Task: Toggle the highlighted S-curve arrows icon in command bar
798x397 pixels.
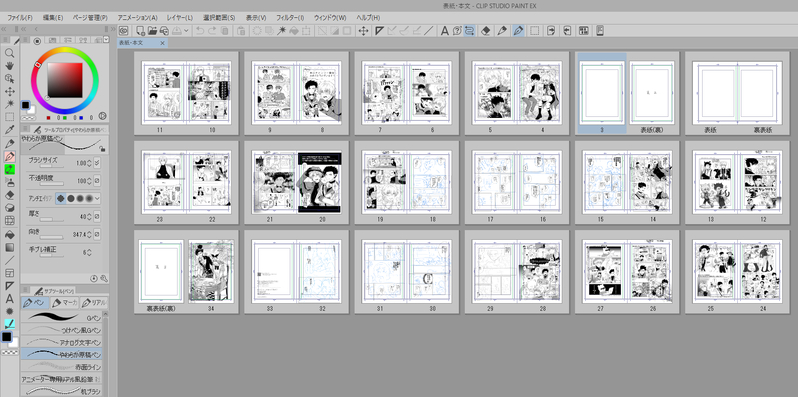Action: [x=469, y=31]
